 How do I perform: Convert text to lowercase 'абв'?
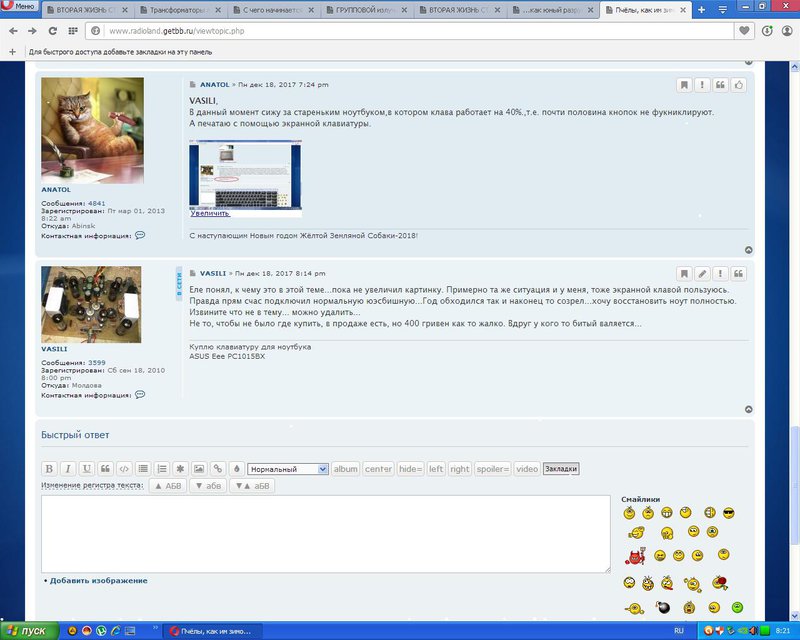209,486
